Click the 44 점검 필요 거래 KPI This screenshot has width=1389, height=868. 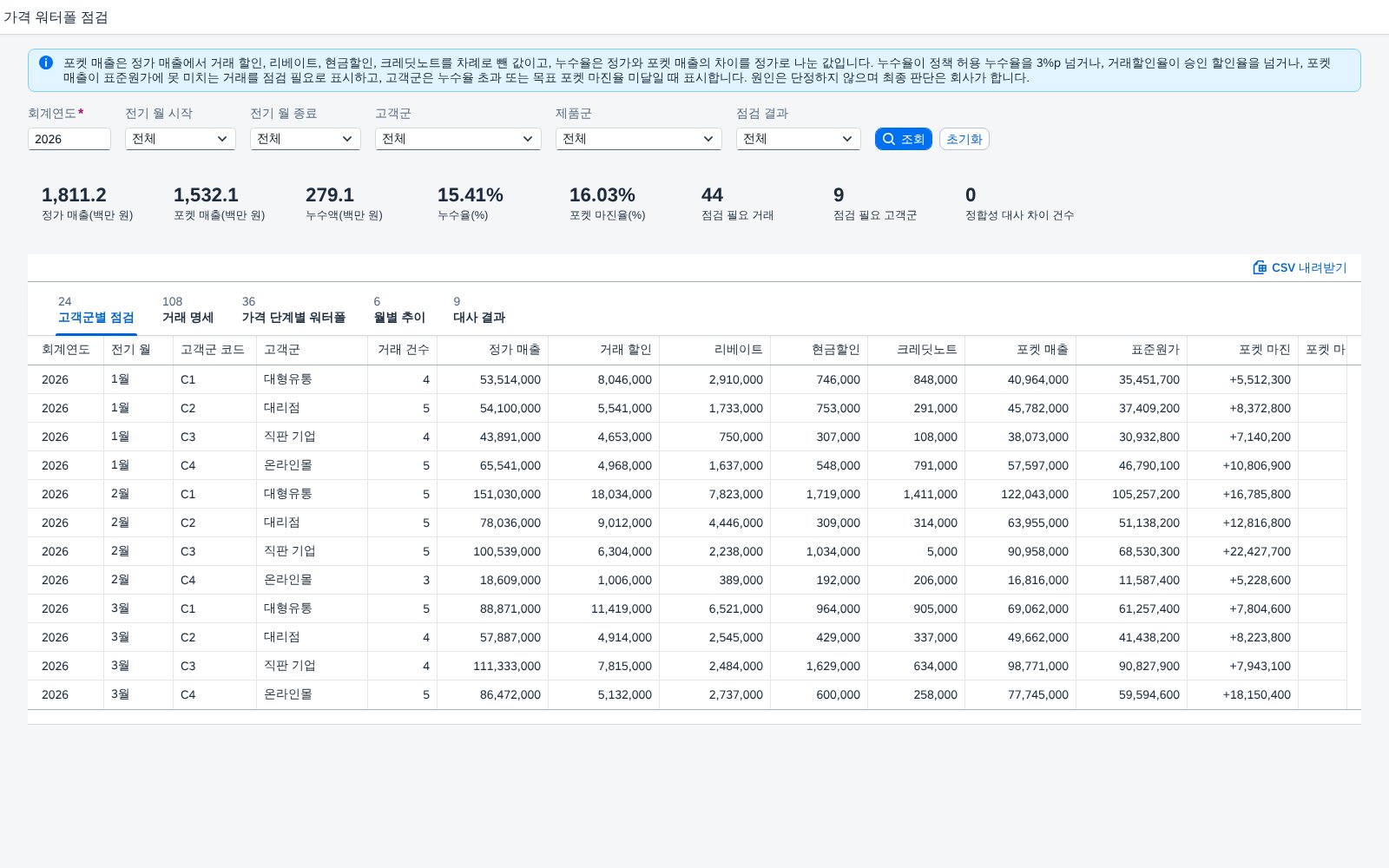click(x=712, y=195)
